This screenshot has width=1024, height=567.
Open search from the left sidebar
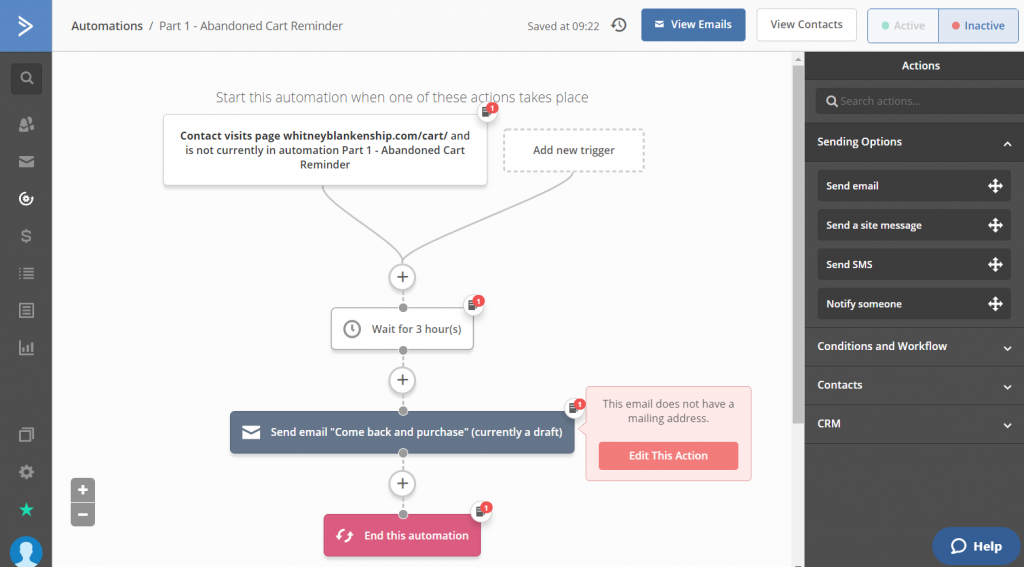click(26, 78)
